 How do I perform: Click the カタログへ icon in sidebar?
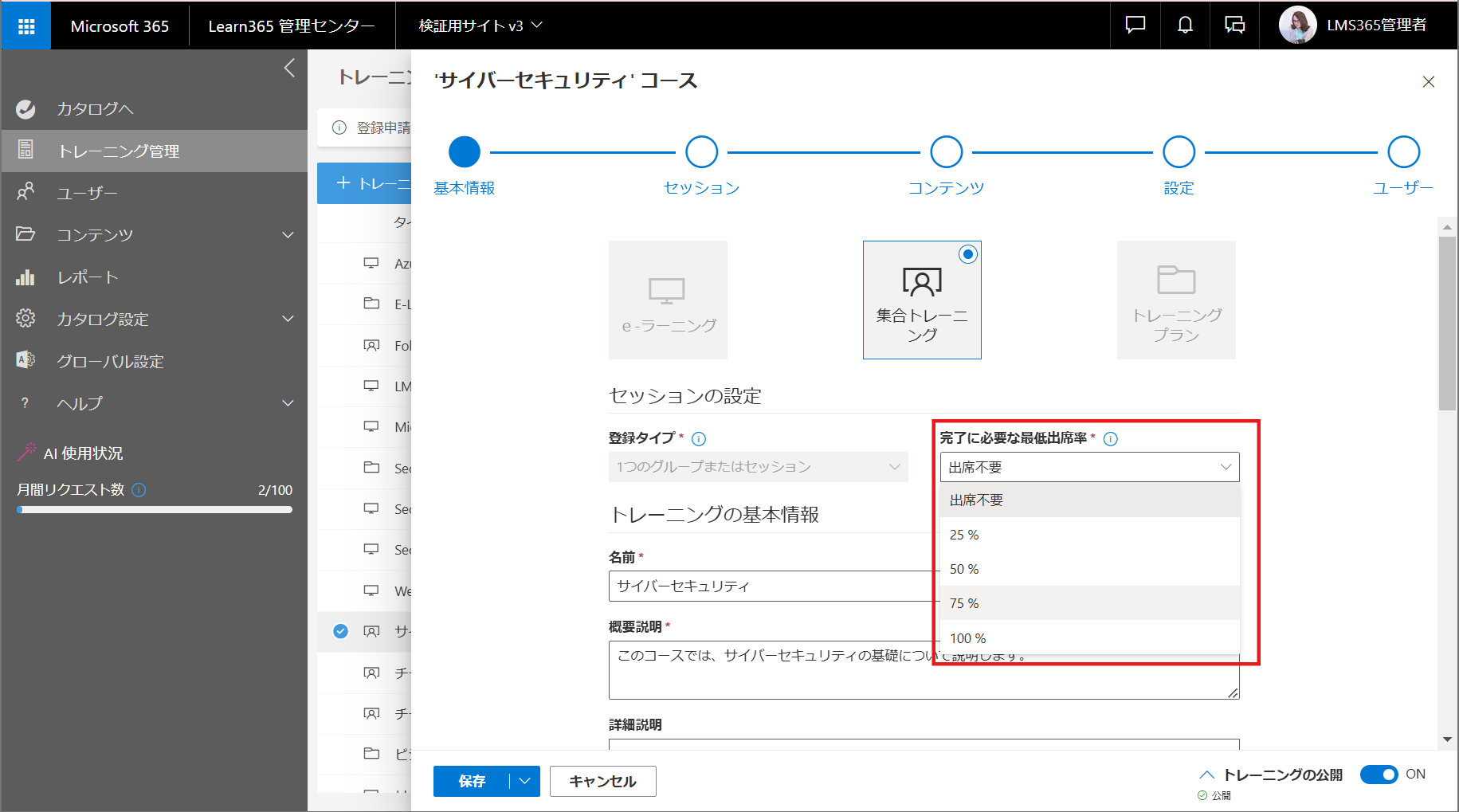[25, 109]
